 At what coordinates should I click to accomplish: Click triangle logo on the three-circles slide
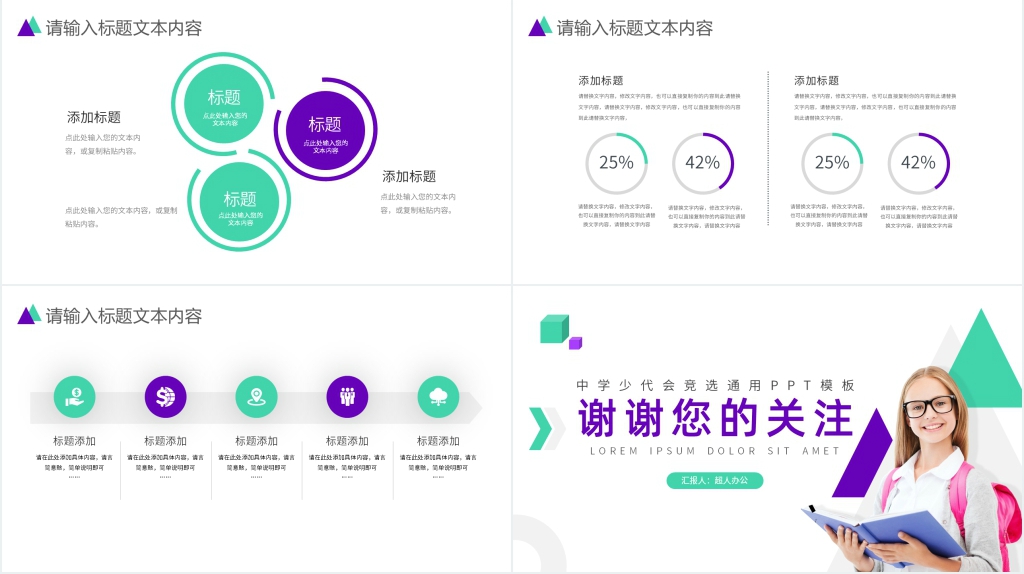point(29,27)
